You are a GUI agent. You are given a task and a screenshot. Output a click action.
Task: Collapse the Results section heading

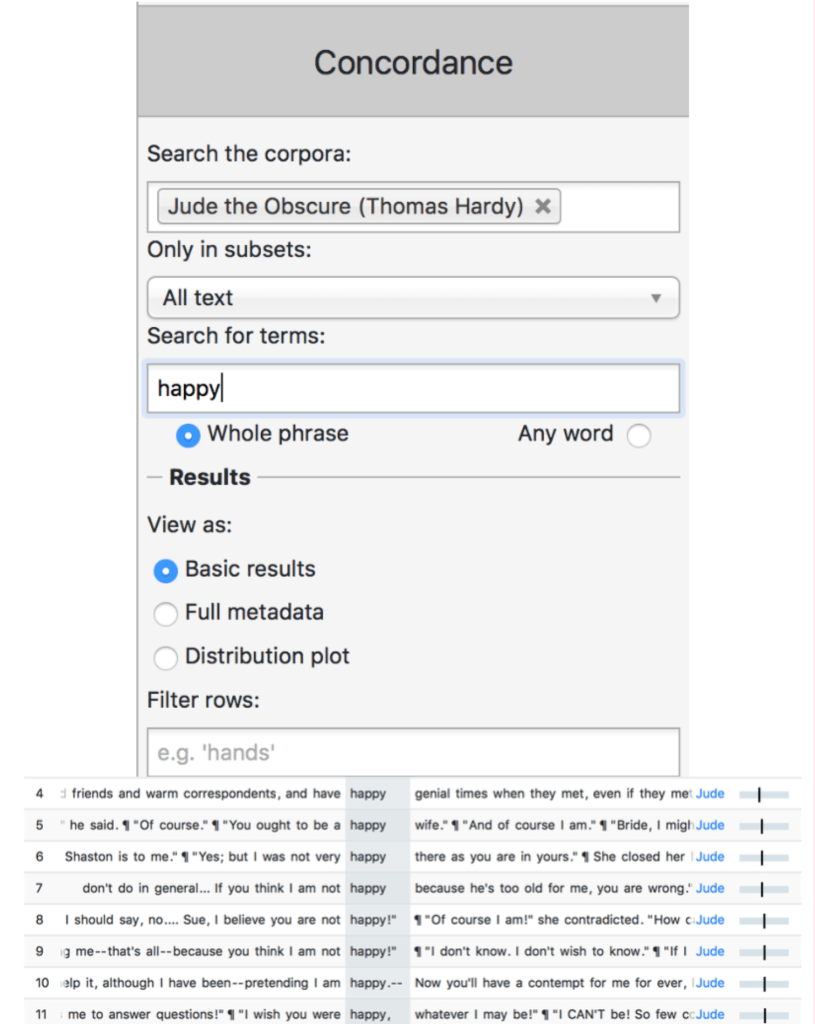[x=210, y=478]
